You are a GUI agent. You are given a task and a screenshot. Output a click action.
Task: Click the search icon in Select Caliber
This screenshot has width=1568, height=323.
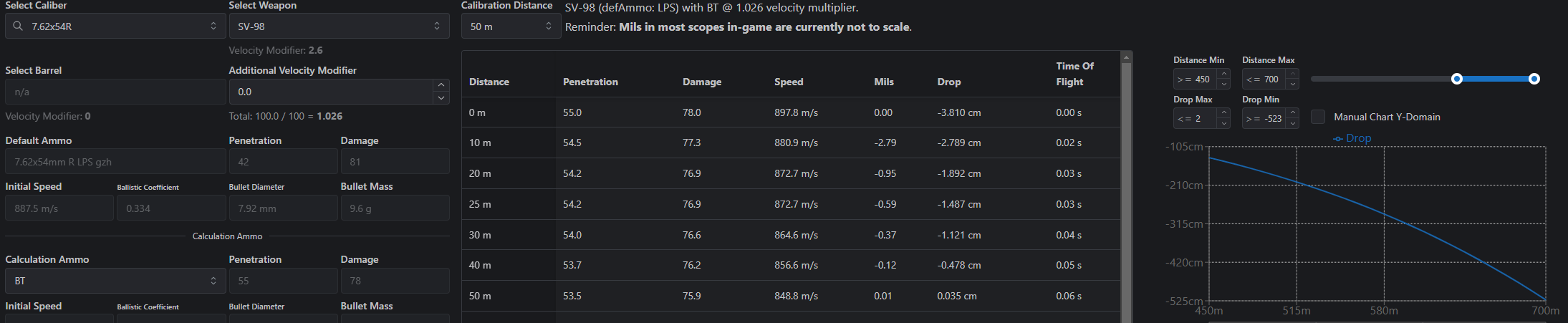[x=18, y=26]
